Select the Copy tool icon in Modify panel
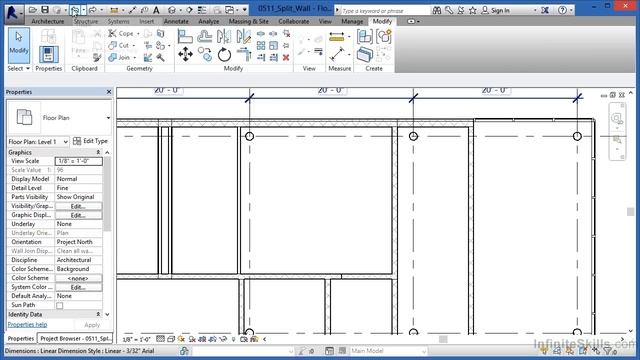The width and height of the screenshot is (640, 360). click(x=204, y=54)
